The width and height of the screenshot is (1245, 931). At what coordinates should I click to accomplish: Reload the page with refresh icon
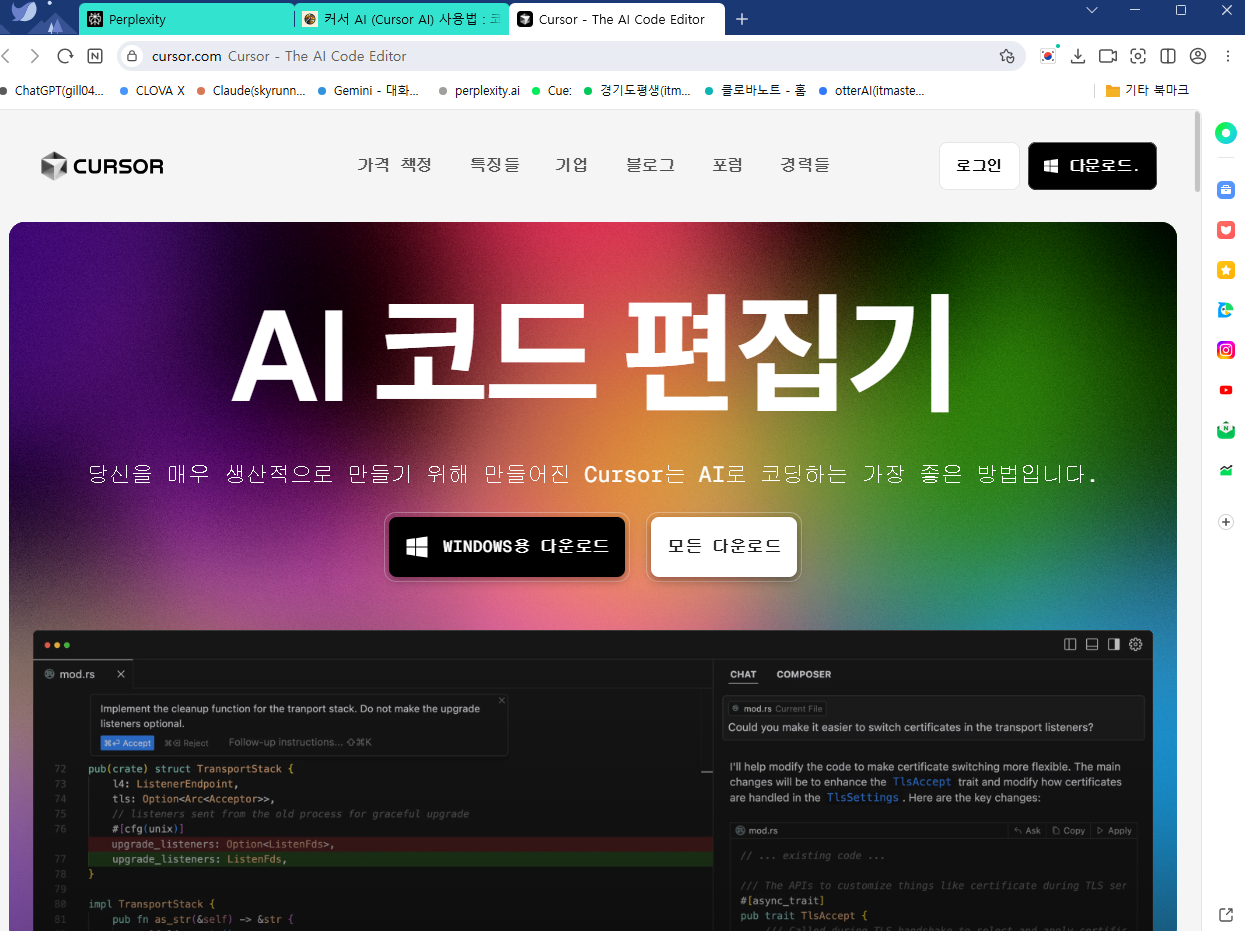[65, 56]
